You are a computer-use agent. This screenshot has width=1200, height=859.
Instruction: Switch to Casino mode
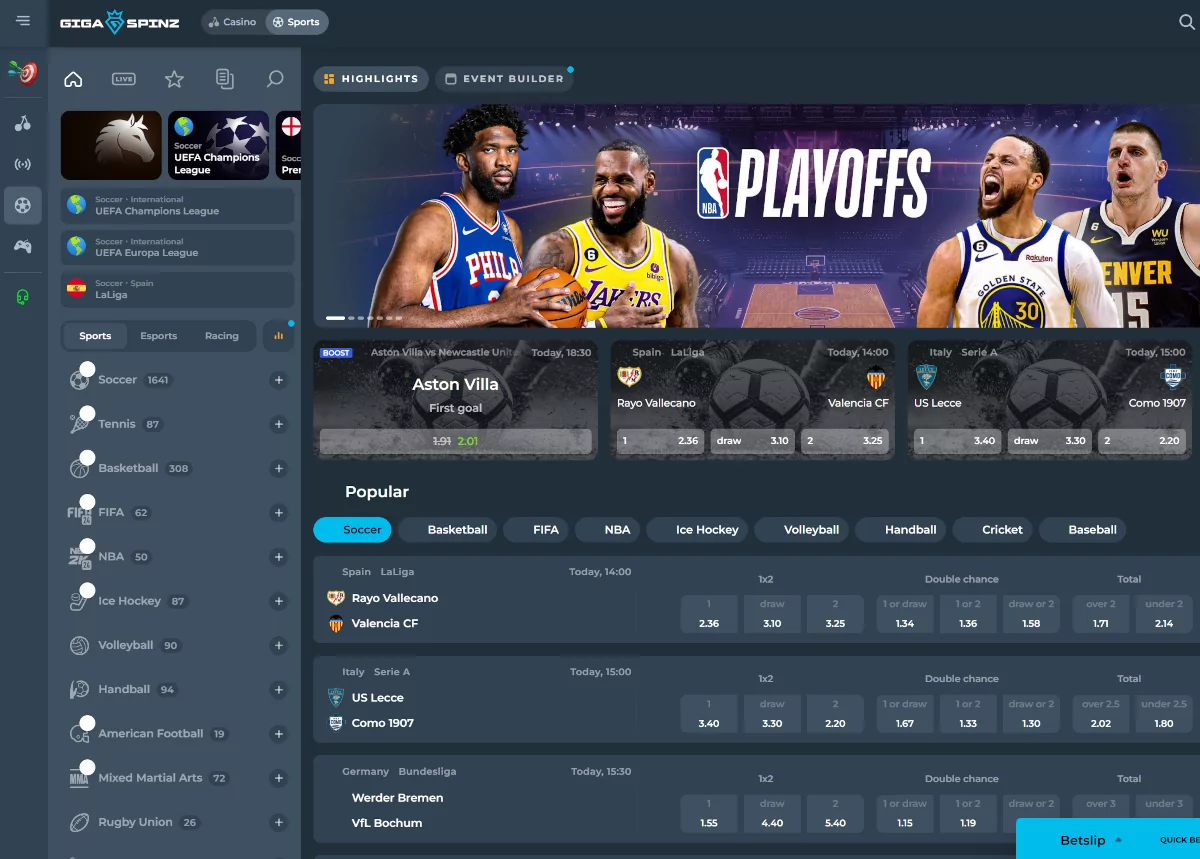(232, 22)
